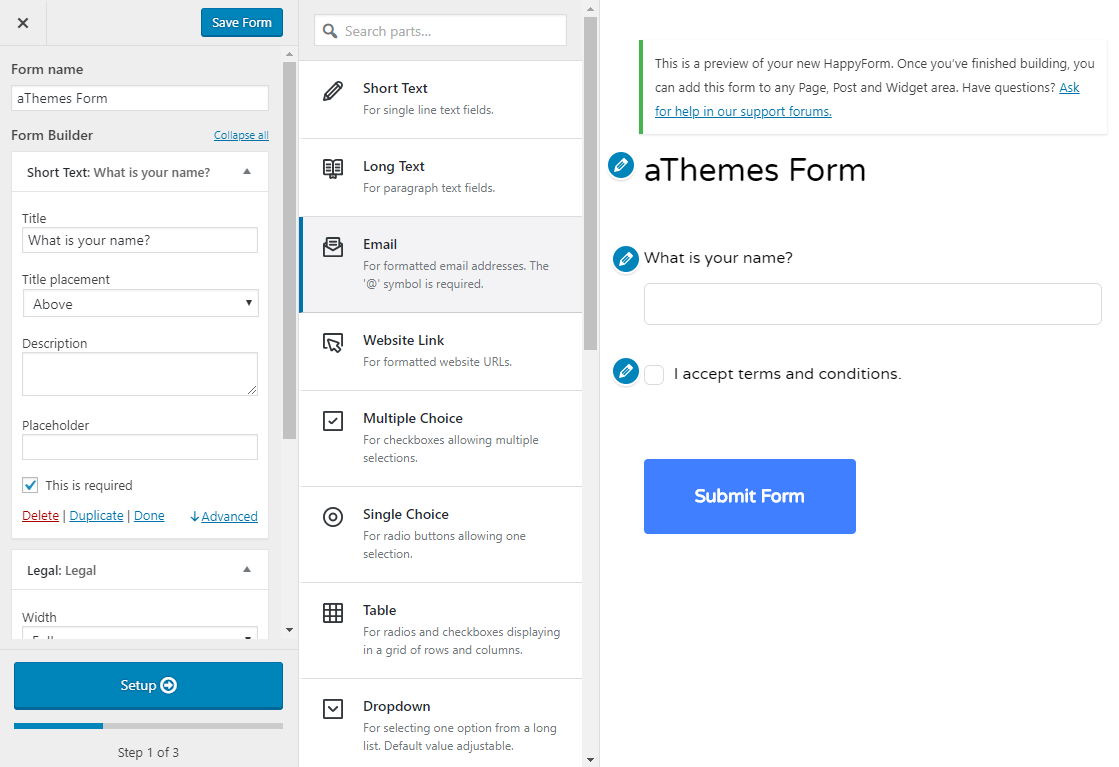Click the edit pencil beside form title

(x=621, y=165)
